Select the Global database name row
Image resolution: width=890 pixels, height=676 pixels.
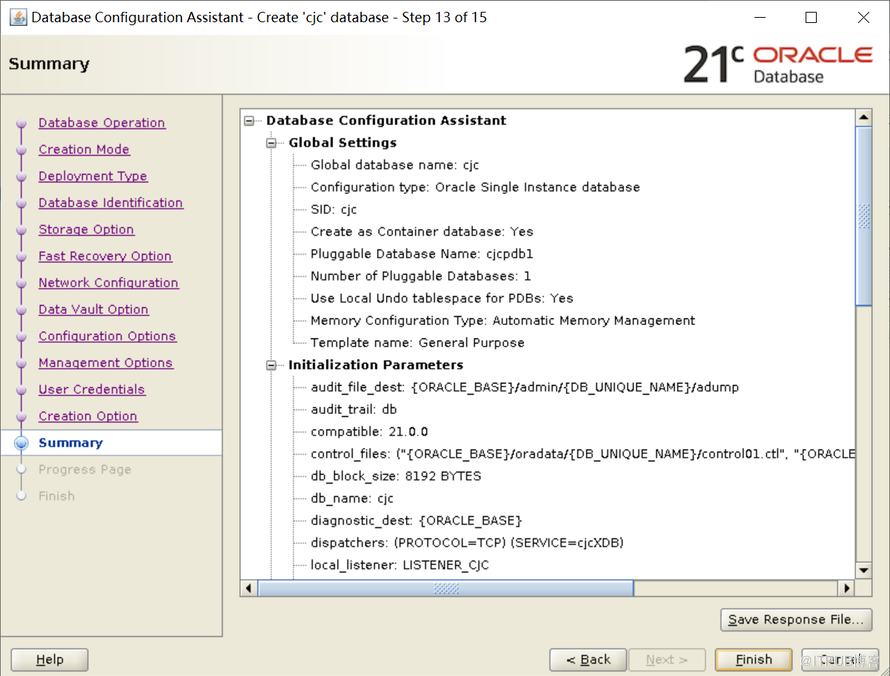point(394,165)
